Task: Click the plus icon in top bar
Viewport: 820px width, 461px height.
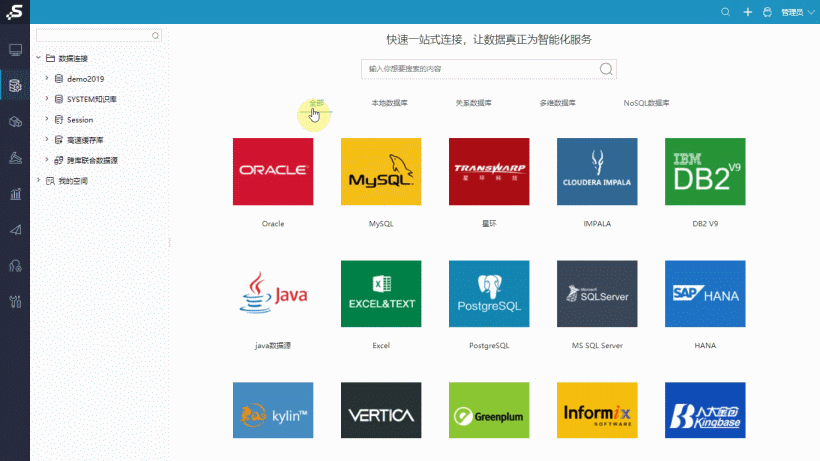Action: click(747, 12)
